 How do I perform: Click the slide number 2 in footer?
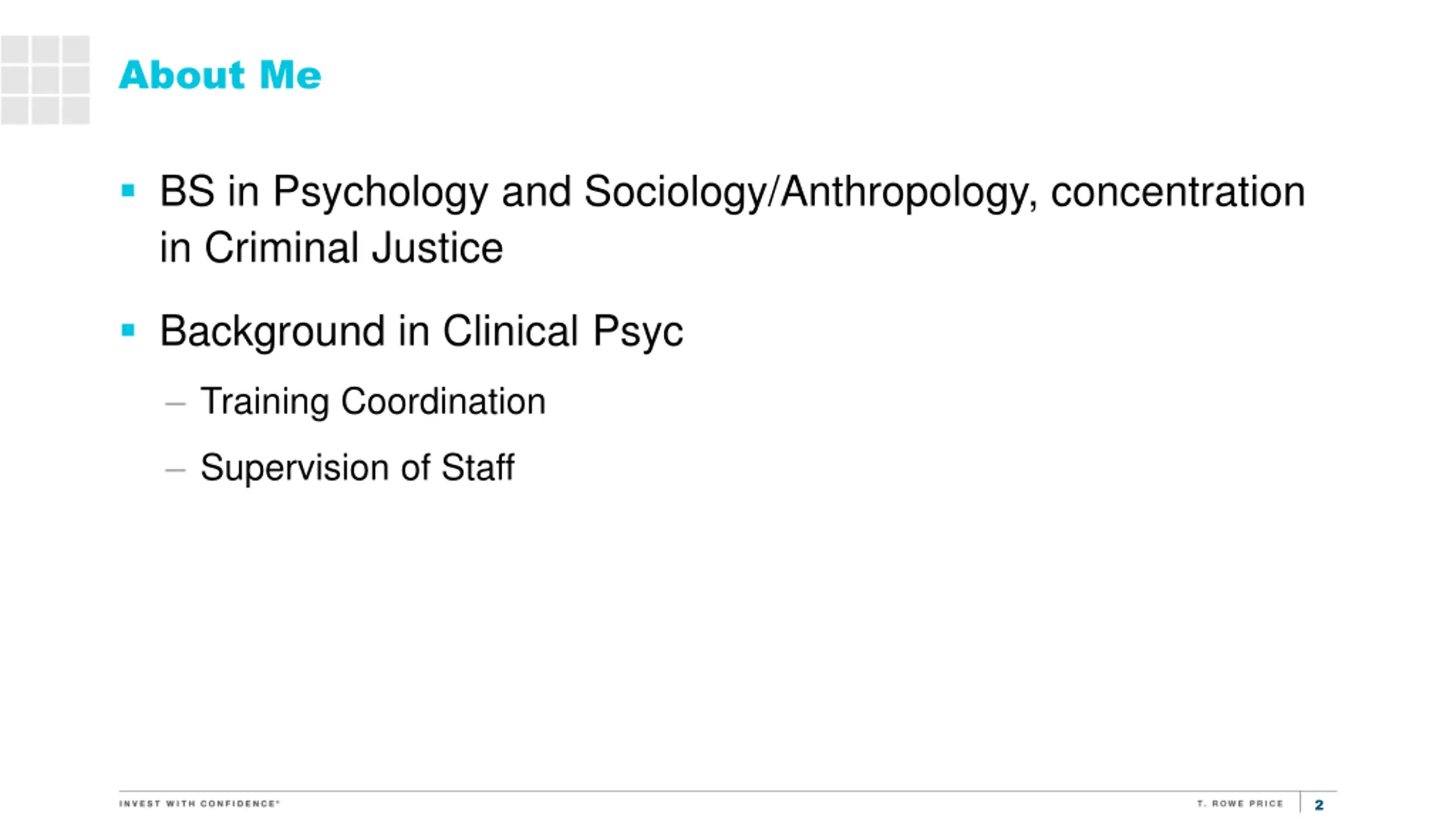coord(1319,805)
